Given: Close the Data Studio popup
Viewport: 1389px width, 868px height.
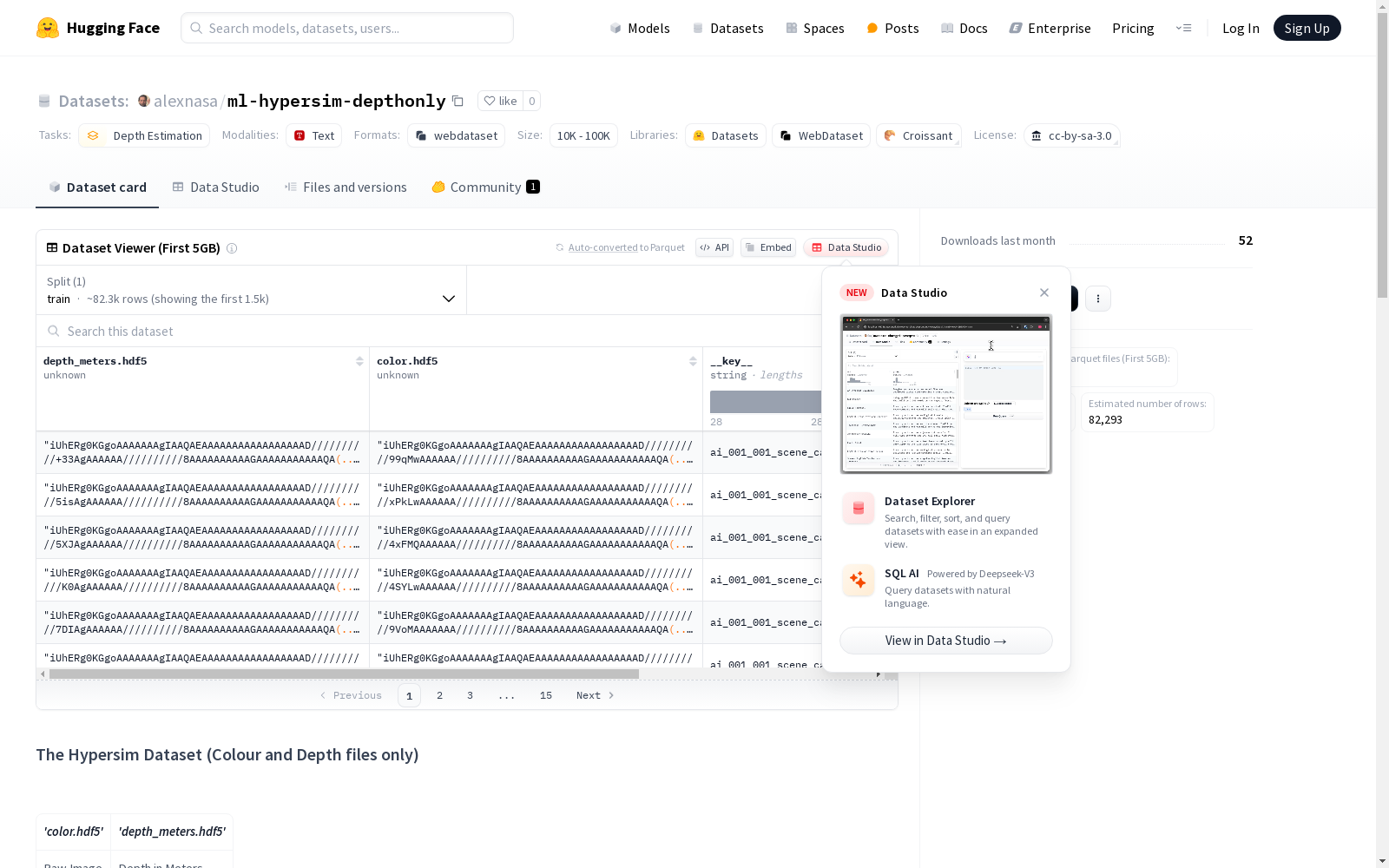Looking at the screenshot, I should [x=1044, y=293].
